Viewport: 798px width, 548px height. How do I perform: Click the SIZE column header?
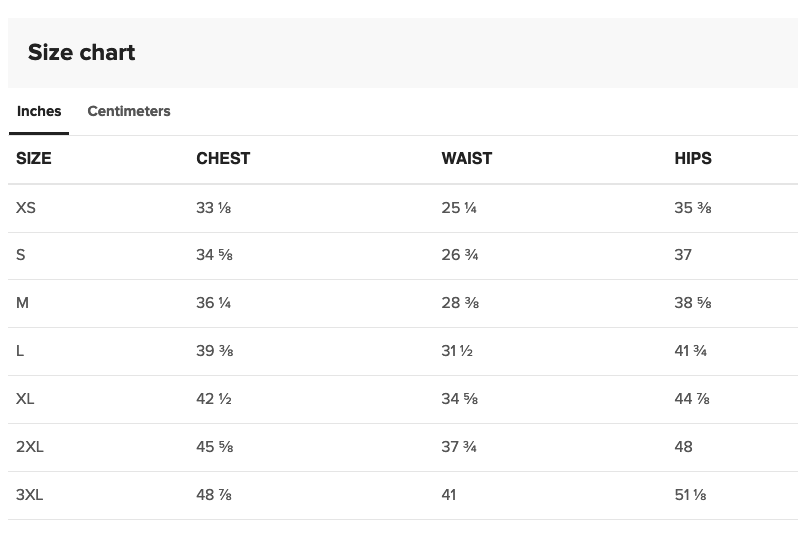pyautogui.click(x=34, y=158)
